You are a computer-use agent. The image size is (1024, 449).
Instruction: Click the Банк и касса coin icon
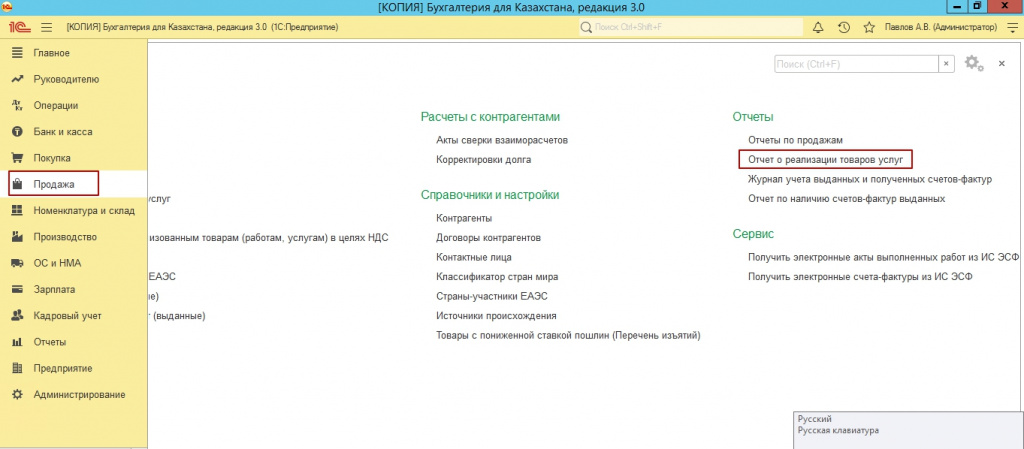18,132
